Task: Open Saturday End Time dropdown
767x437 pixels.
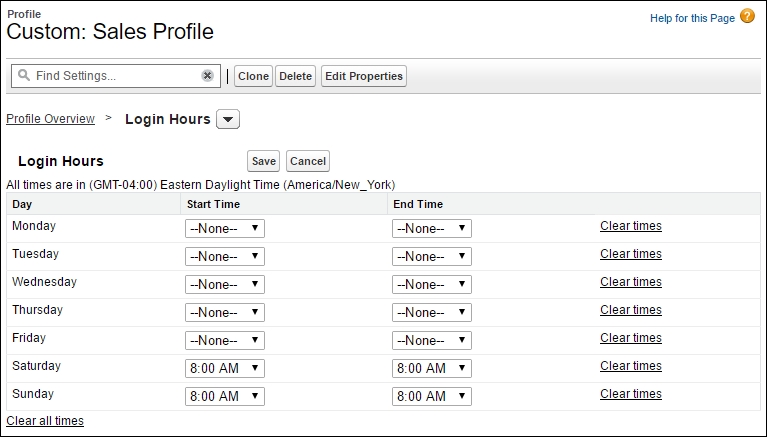Action: [432, 368]
